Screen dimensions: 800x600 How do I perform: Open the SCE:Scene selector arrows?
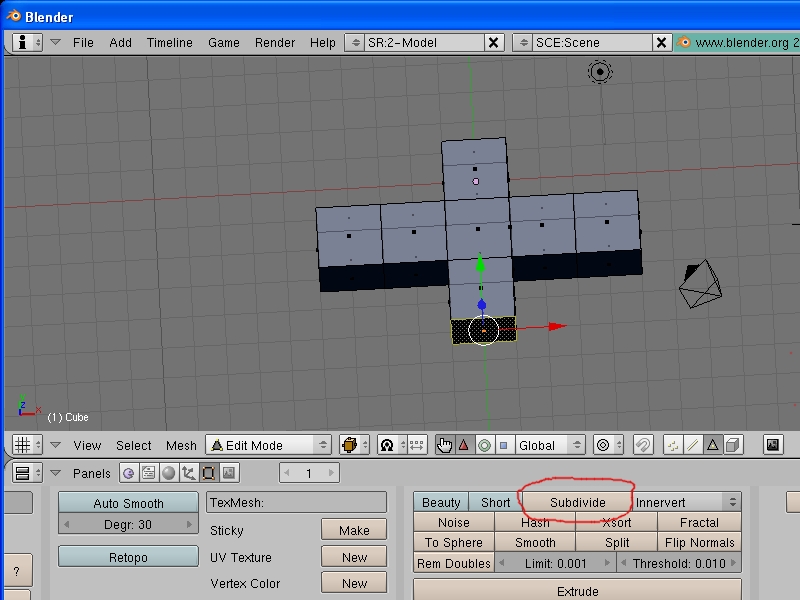(523, 42)
